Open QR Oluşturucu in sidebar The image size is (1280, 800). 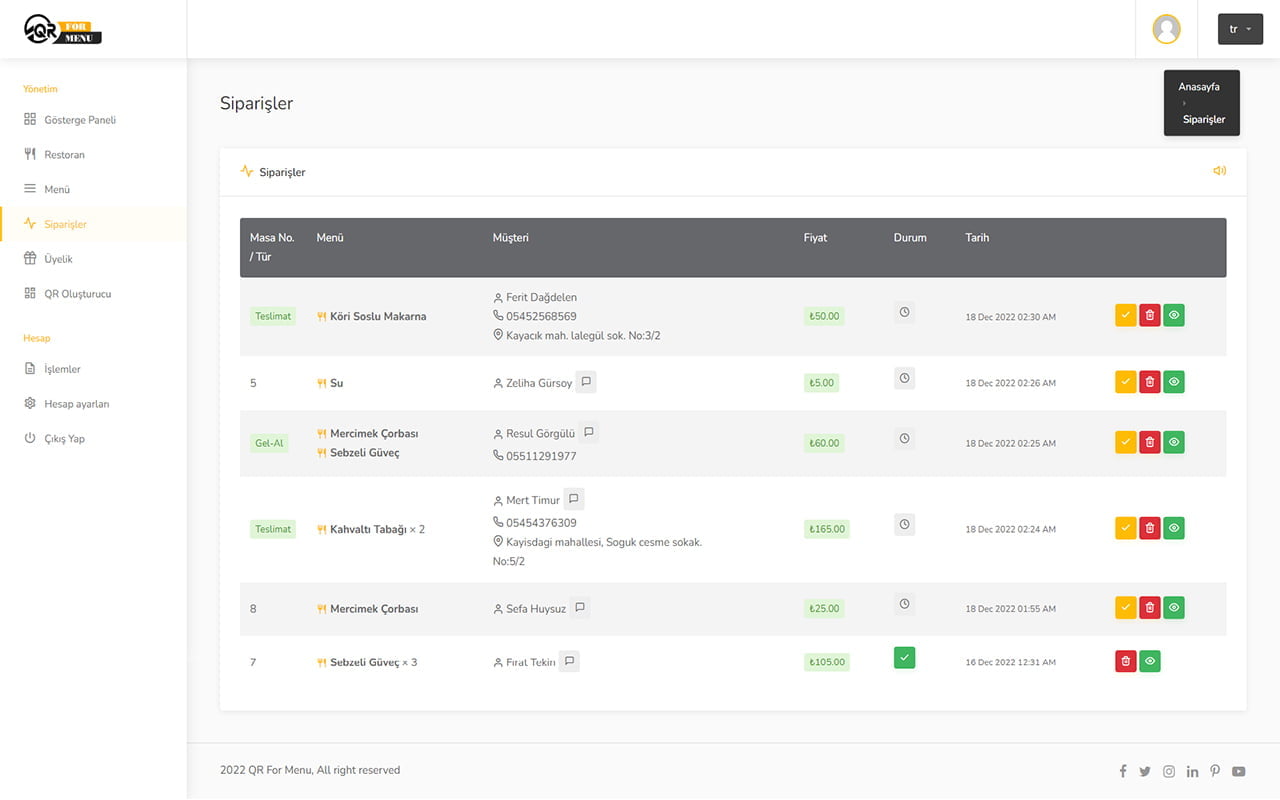(x=78, y=294)
